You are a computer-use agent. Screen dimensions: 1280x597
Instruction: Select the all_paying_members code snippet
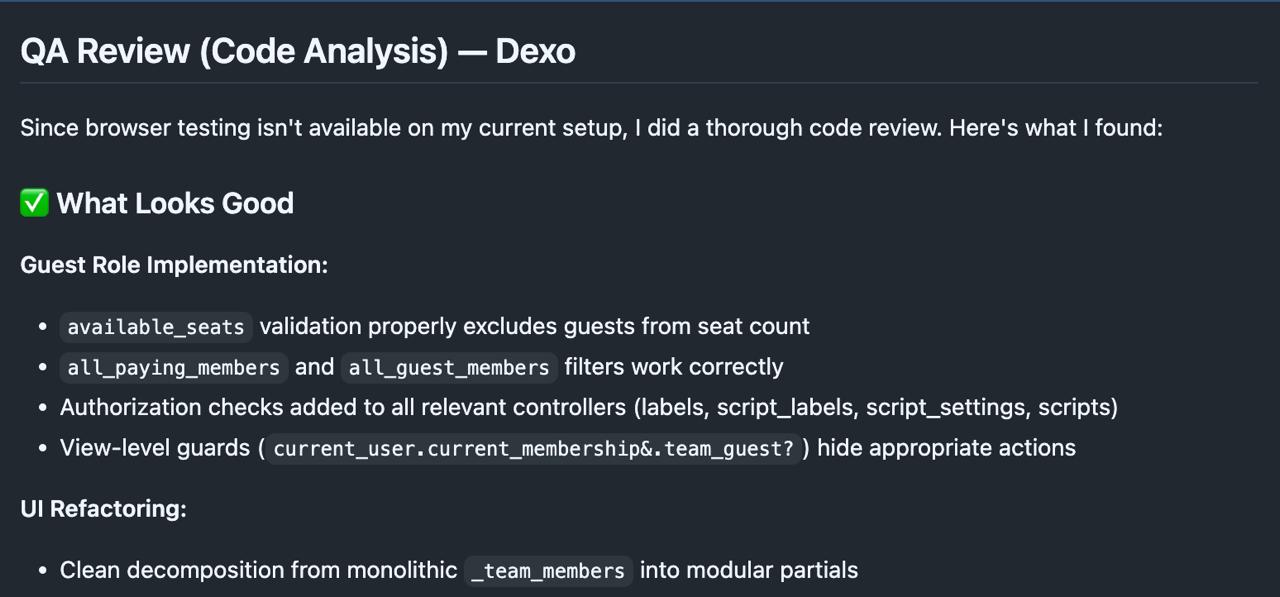click(x=174, y=368)
